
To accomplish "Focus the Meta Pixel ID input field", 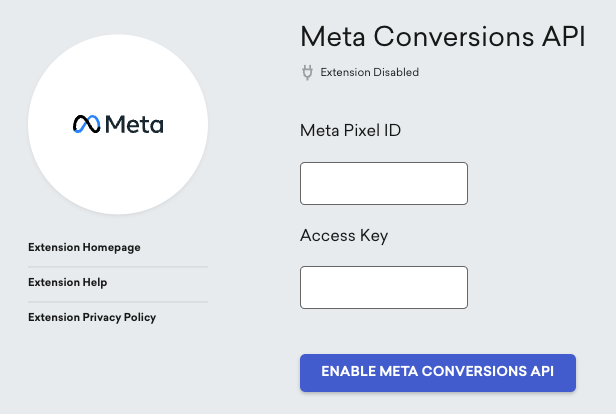I will pyautogui.click(x=384, y=183).
